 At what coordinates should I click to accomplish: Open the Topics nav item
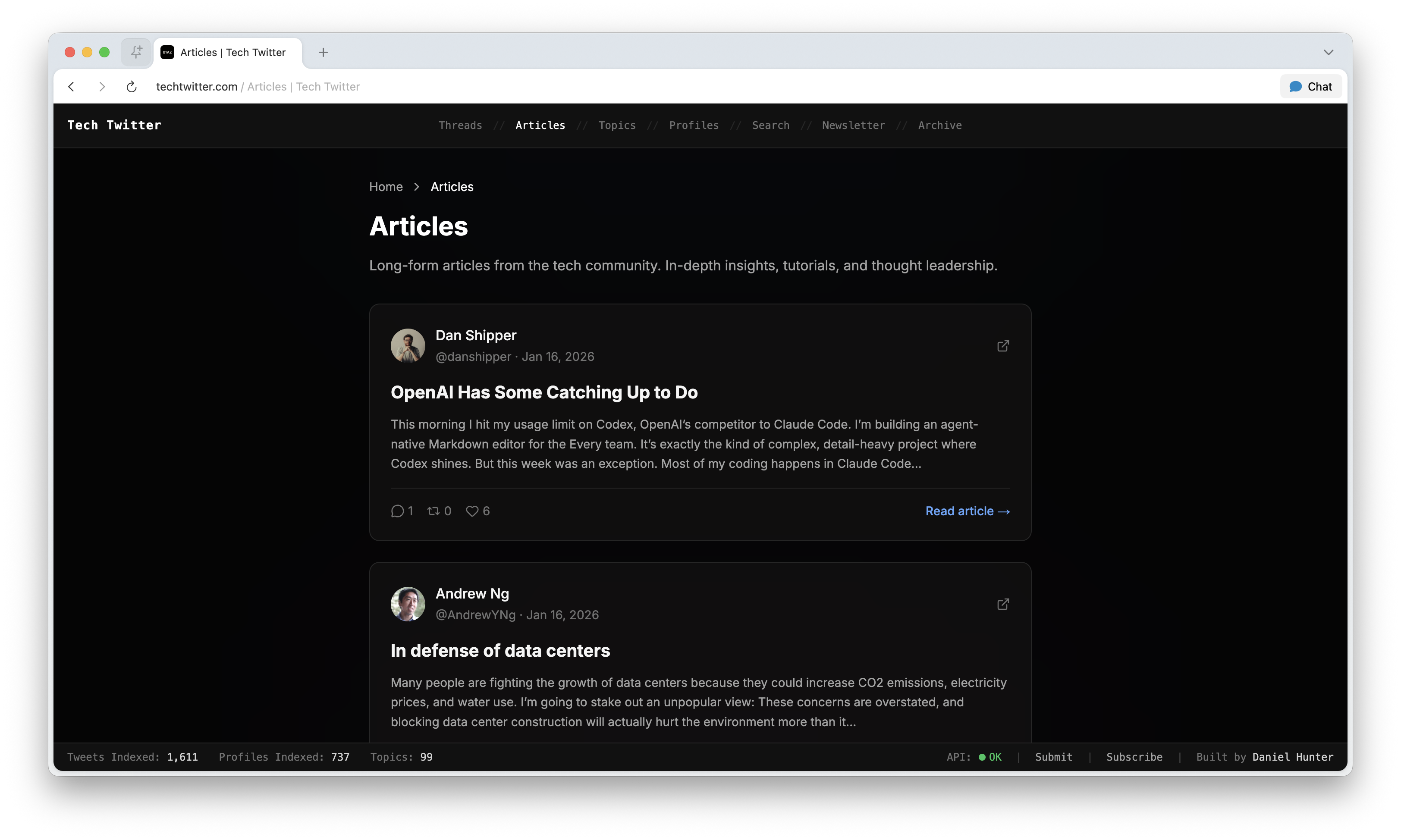[x=616, y=125]
